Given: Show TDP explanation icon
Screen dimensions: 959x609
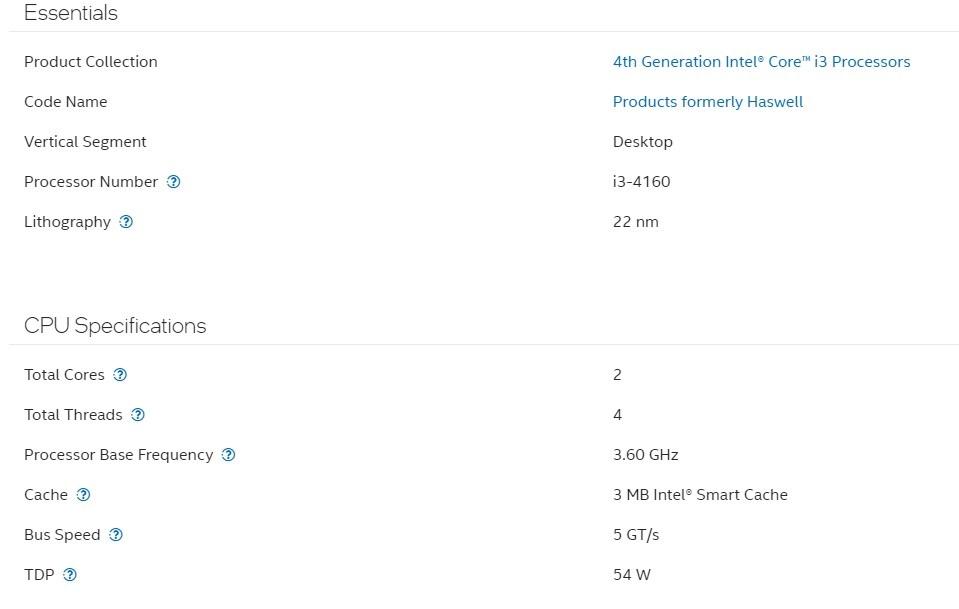Looking at the screenshot, I should 70,575.
